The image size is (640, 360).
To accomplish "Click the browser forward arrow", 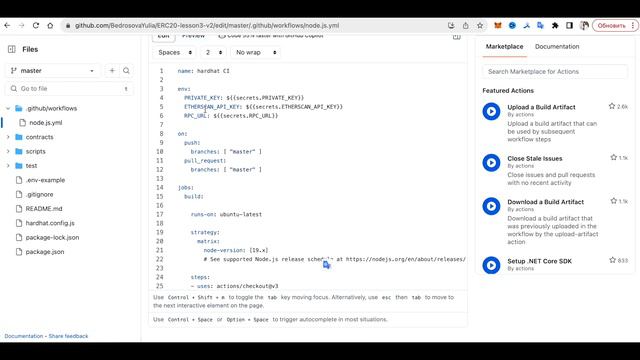I will 22,25.
